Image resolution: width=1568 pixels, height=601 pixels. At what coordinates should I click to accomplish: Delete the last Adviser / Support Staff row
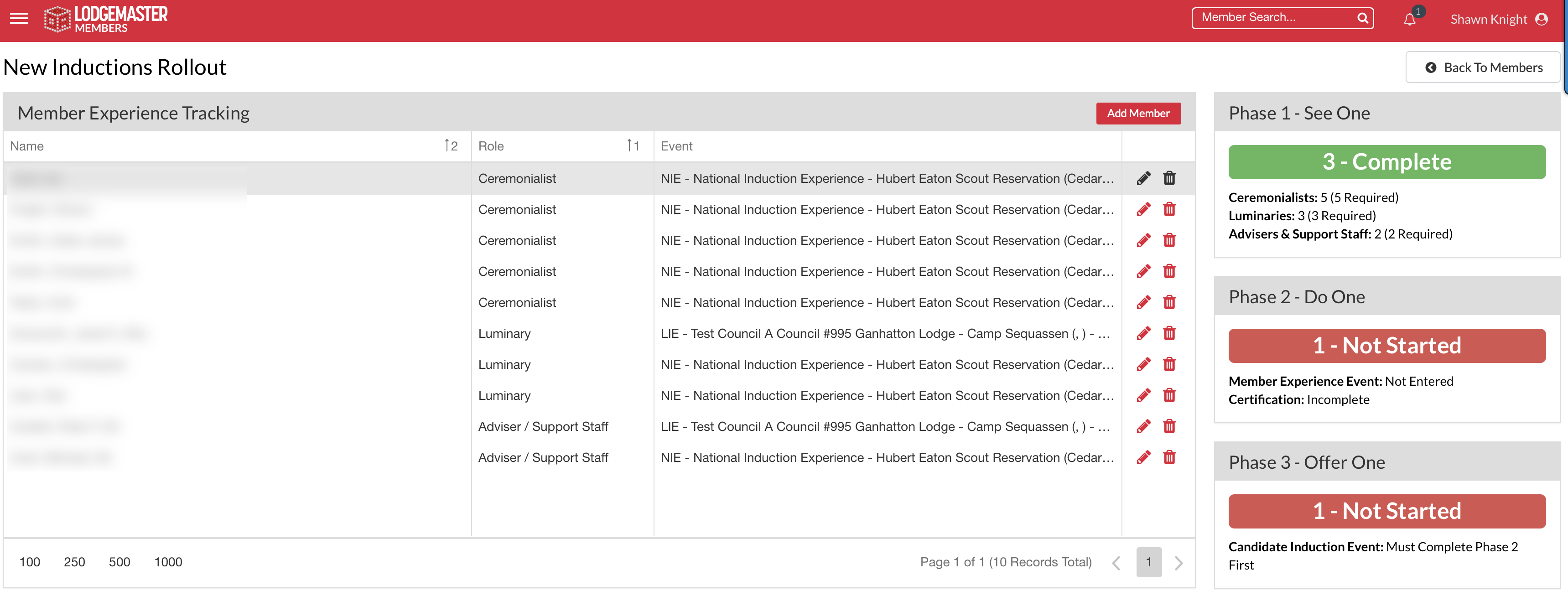coord(1168,457)
